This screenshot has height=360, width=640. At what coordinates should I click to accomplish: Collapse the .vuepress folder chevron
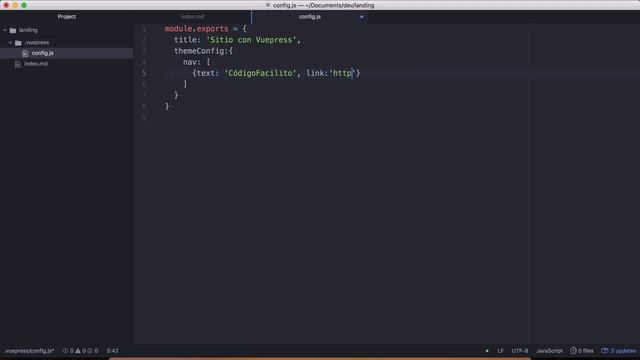pyautogui.click(x=10, y=42)
